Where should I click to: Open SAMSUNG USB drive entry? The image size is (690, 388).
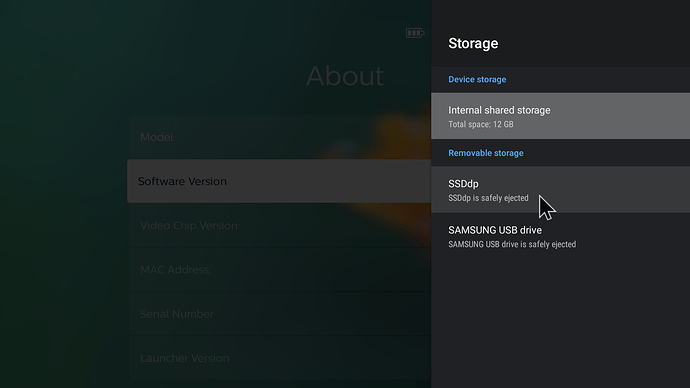(560, 236)
